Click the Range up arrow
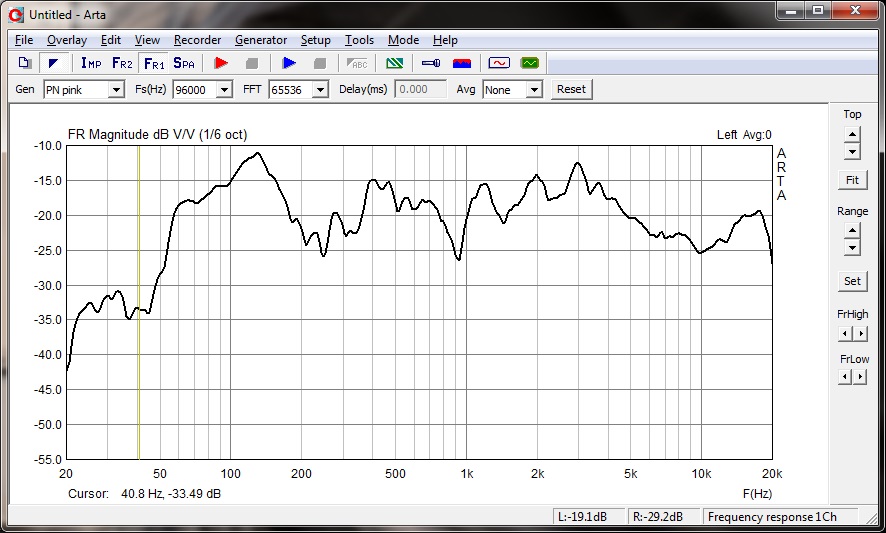Image resolution: width=886 pixels, height=533 pixels. pos(852,230)
